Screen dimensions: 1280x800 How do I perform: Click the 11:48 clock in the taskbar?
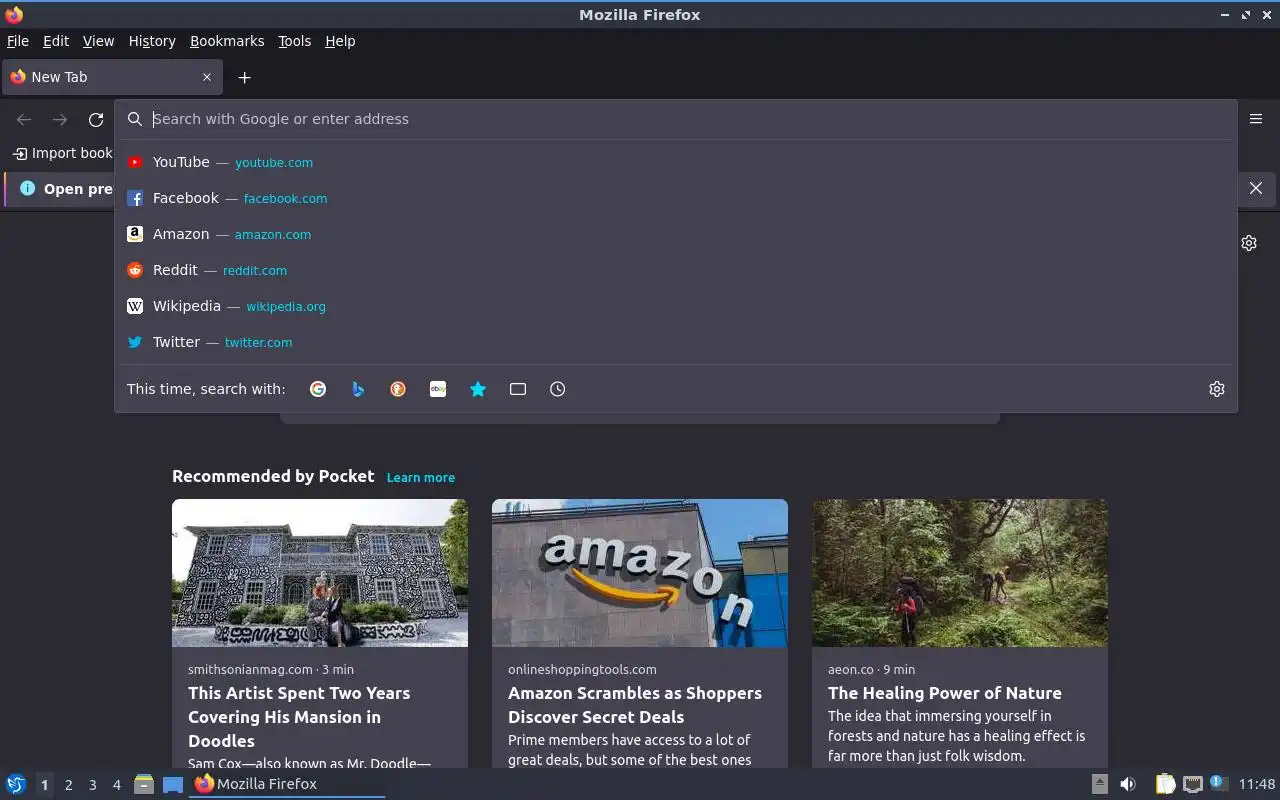point(1257,784)
